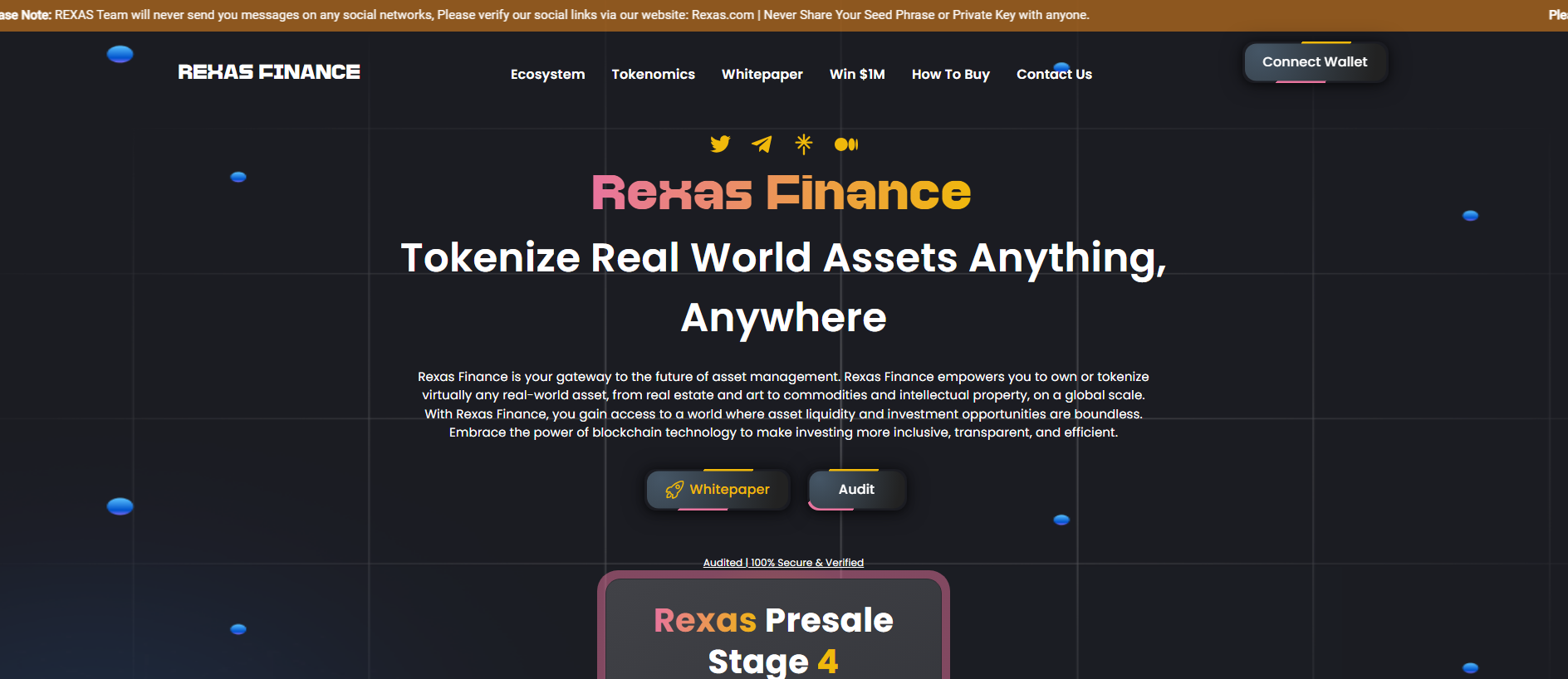Click the word Anywhere in the headline

pos(783,318)
